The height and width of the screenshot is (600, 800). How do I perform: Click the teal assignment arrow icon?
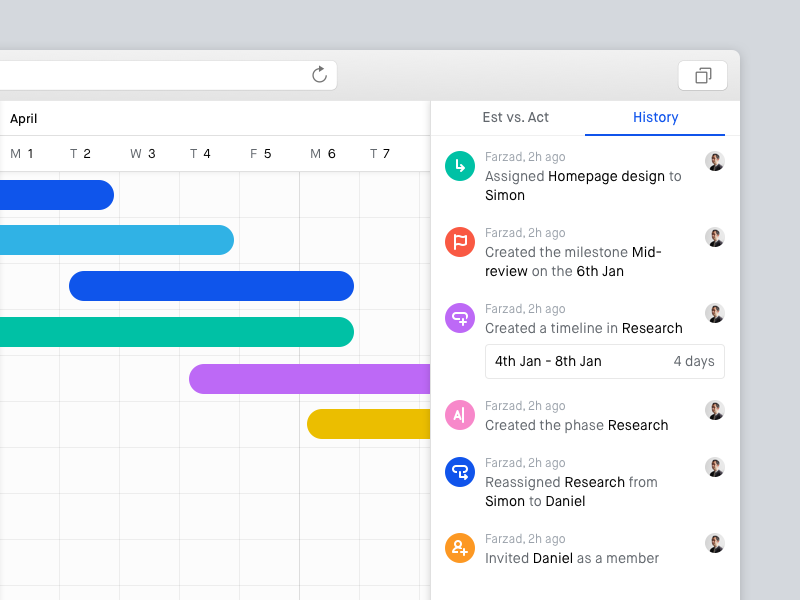pos(460,166)
